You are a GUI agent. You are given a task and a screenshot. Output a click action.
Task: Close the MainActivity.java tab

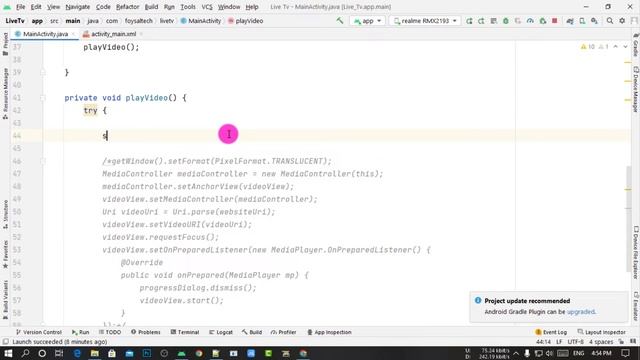73,34
